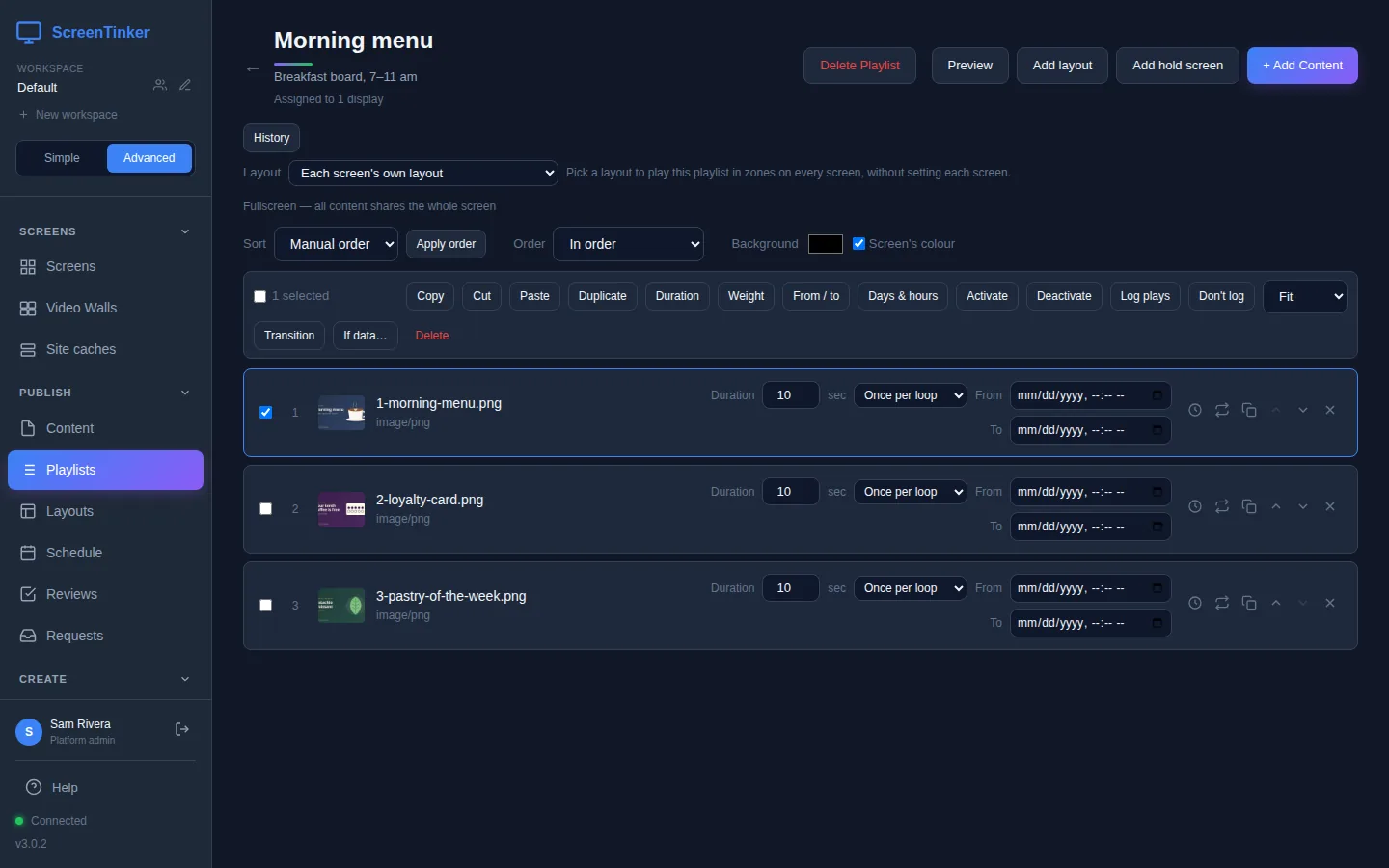Click the Add layout button

coord(1062,66)
